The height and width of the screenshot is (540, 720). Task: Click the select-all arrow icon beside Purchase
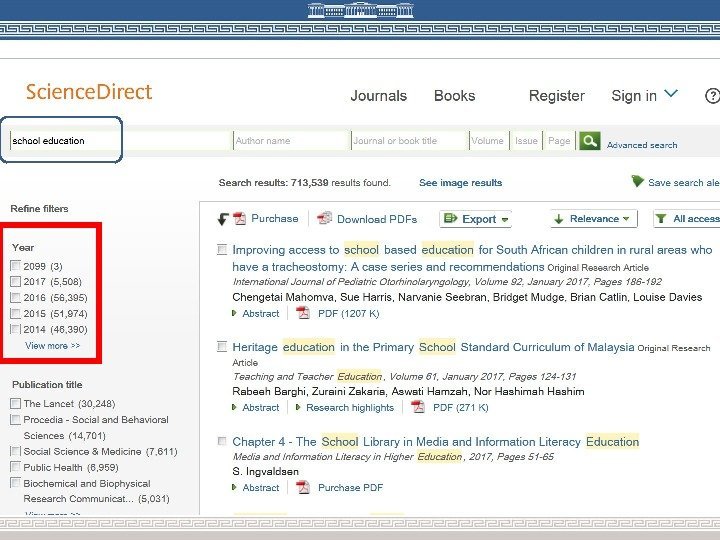pos(223,219)
